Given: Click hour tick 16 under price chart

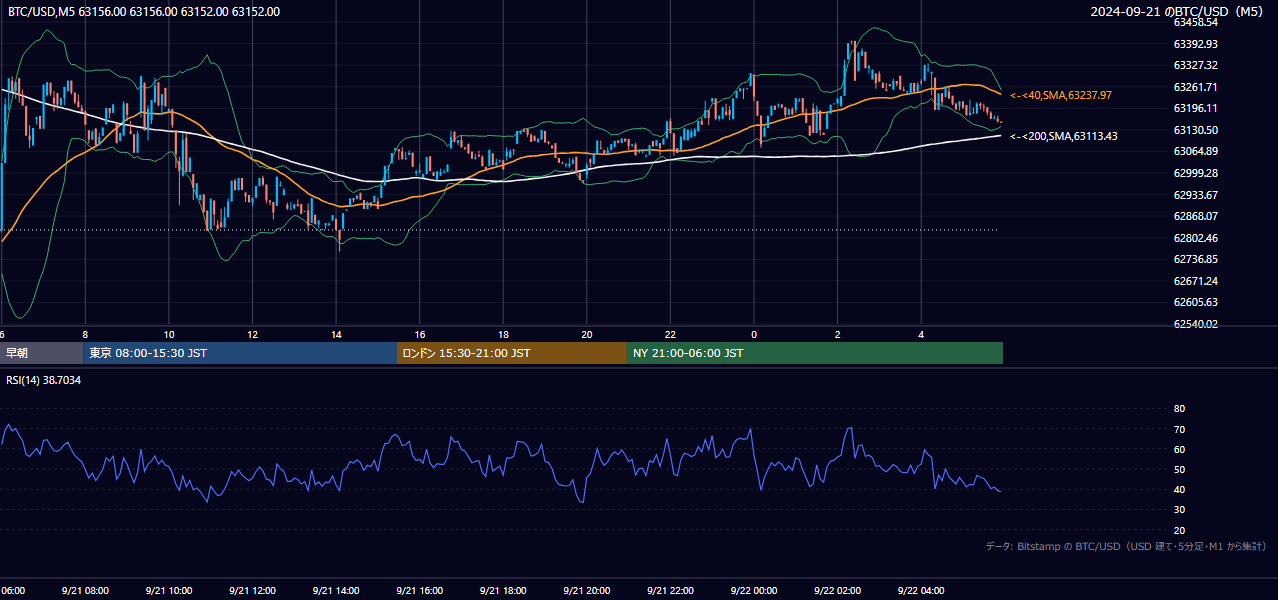Looking at the screenshot, I should tap(420, 334).
